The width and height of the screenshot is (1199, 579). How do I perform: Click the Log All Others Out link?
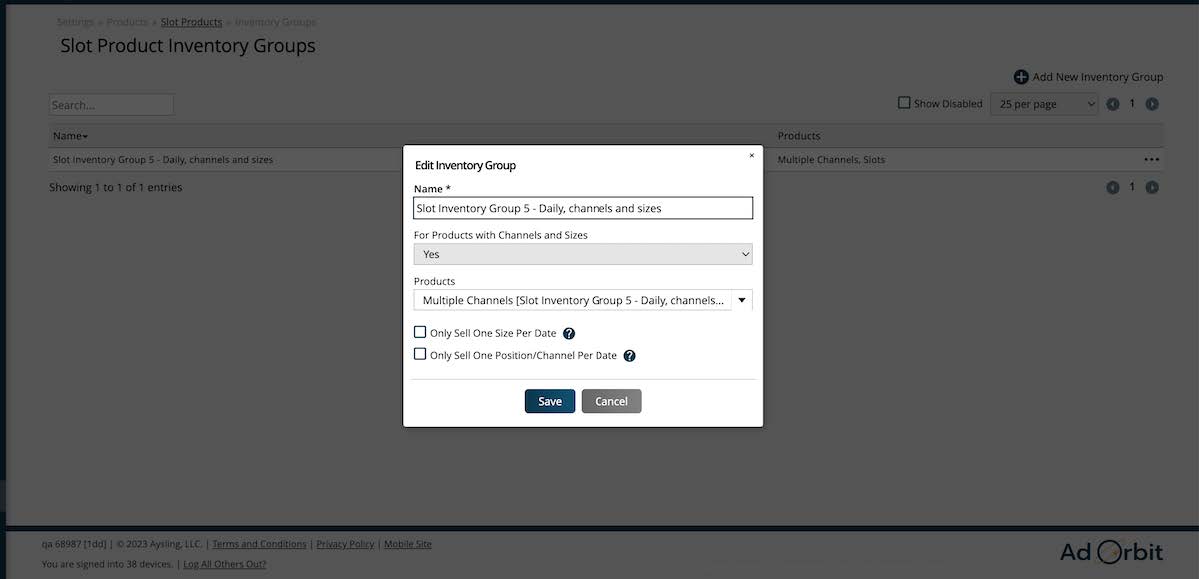[225, 564]
